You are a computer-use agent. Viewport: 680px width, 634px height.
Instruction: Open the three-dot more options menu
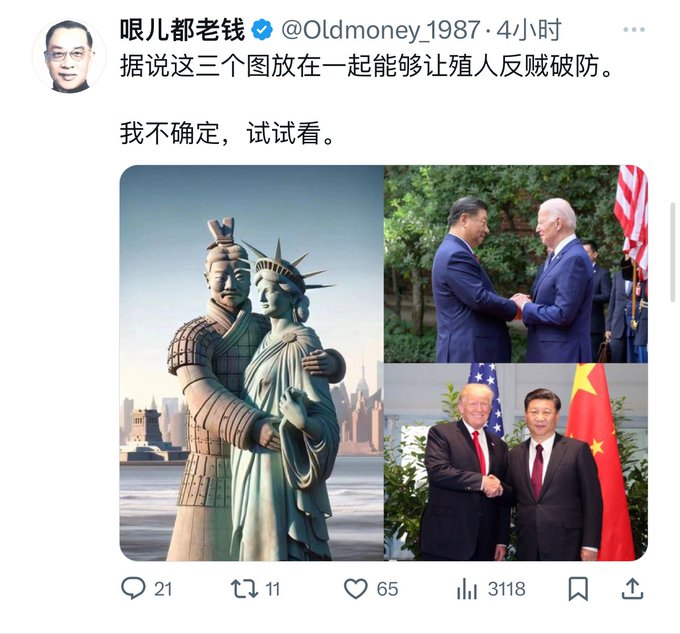pyautogui.click(x=634, y=29)
